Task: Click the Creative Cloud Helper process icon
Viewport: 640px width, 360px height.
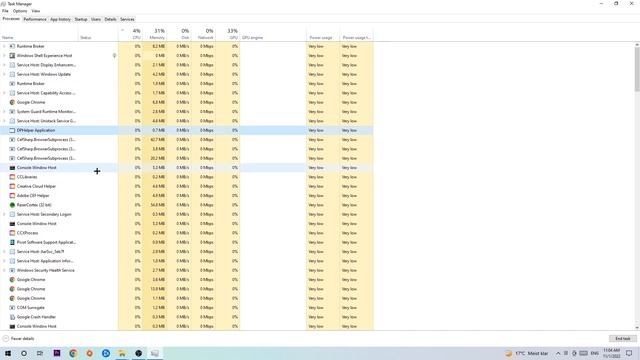Action: point(12,186)
